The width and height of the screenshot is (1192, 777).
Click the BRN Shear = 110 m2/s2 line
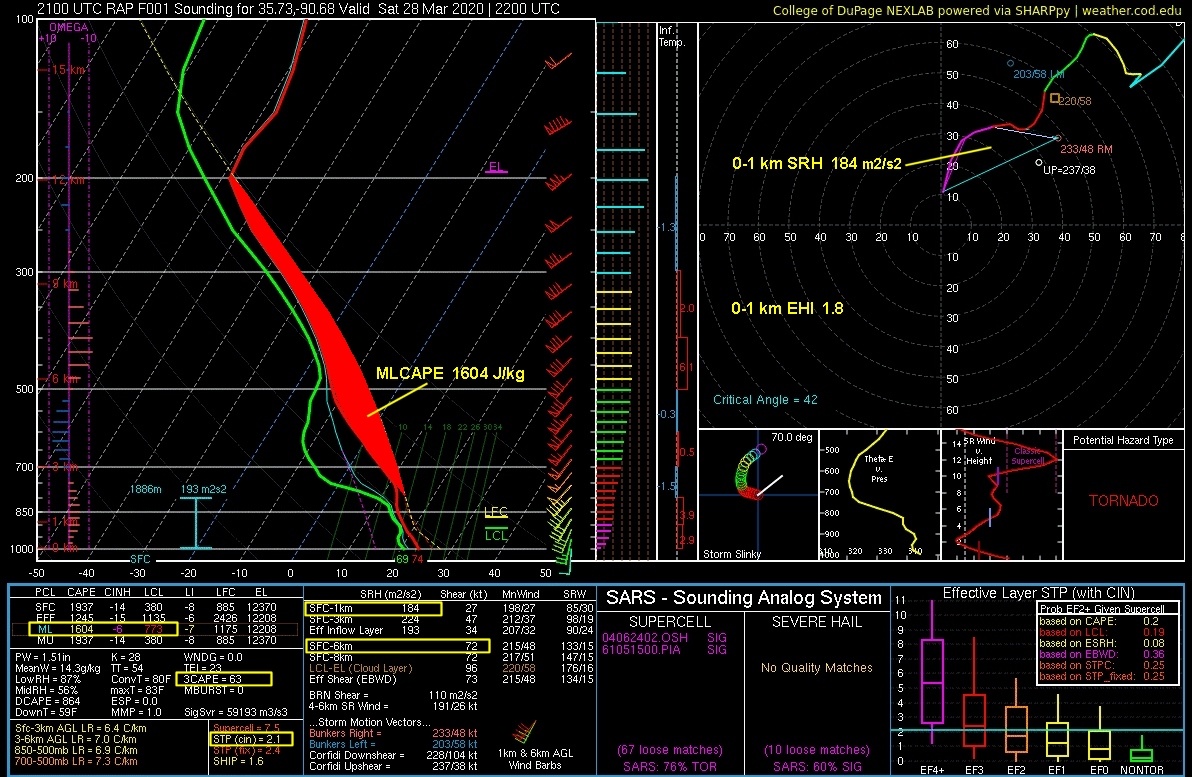[x=393, y=695]
